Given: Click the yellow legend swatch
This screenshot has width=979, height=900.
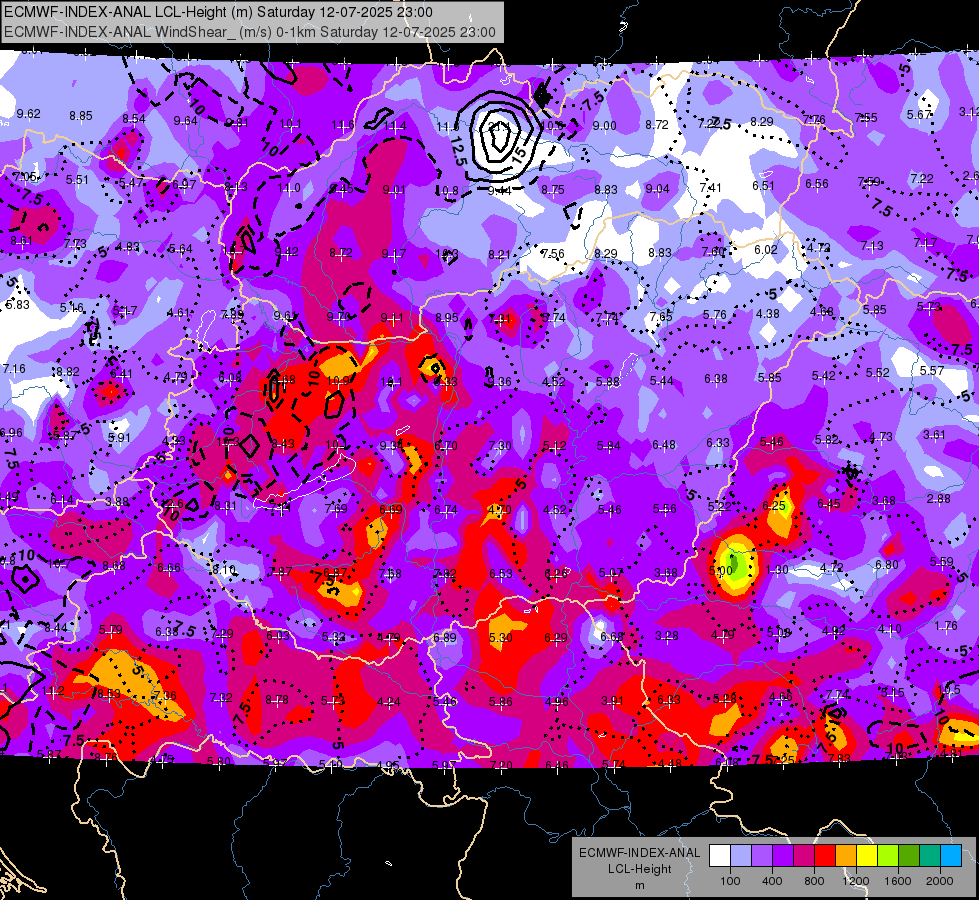Looking at the screenshot, I should point(867,856).
